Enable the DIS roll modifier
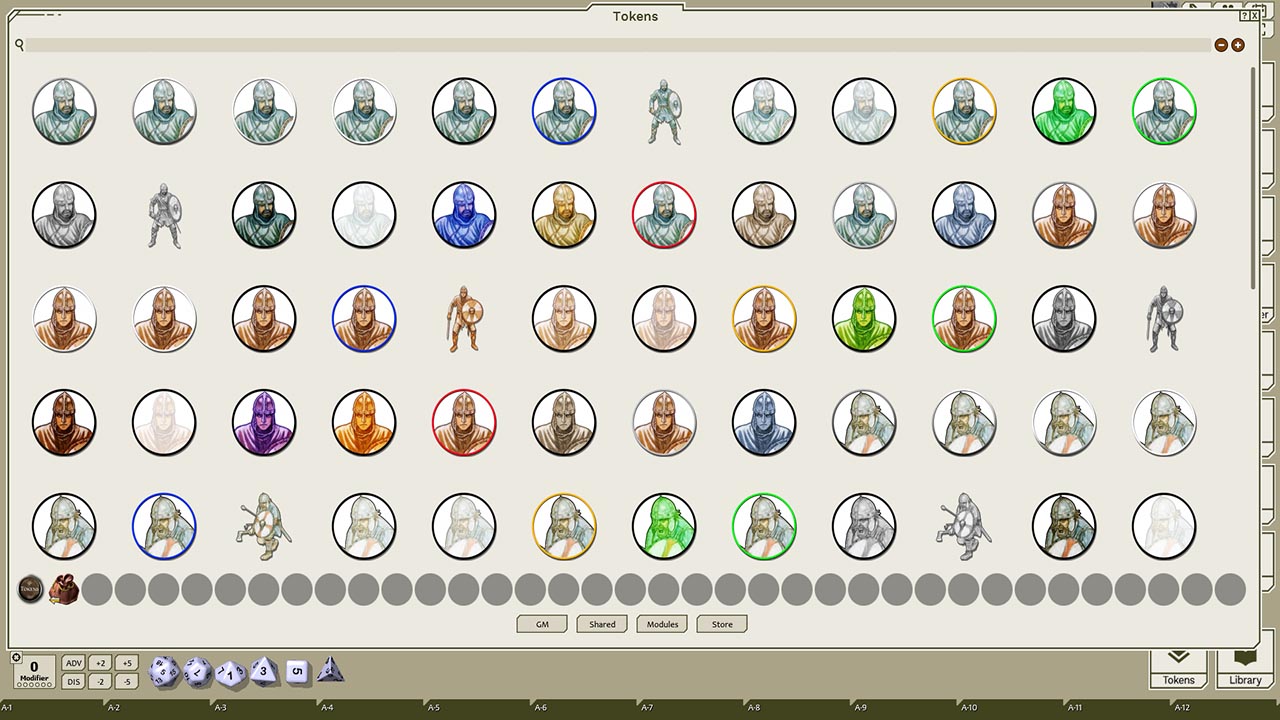This screenshot has width=1280, height=720. click(x=74, y=680)
